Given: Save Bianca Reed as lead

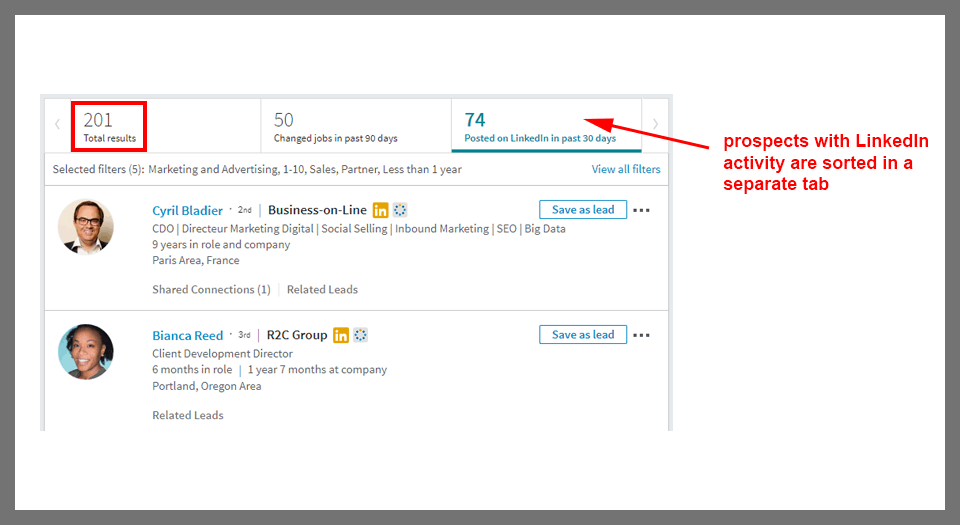Looking at the screenshot, I should tap(583, 335).
